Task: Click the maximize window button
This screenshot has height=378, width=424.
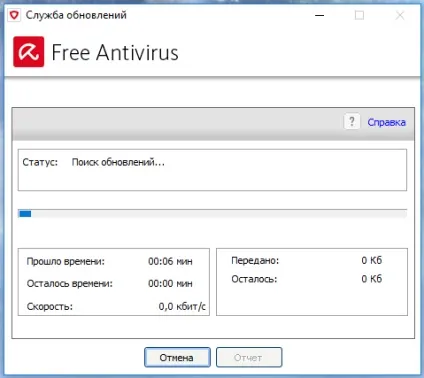Action: 359,15
